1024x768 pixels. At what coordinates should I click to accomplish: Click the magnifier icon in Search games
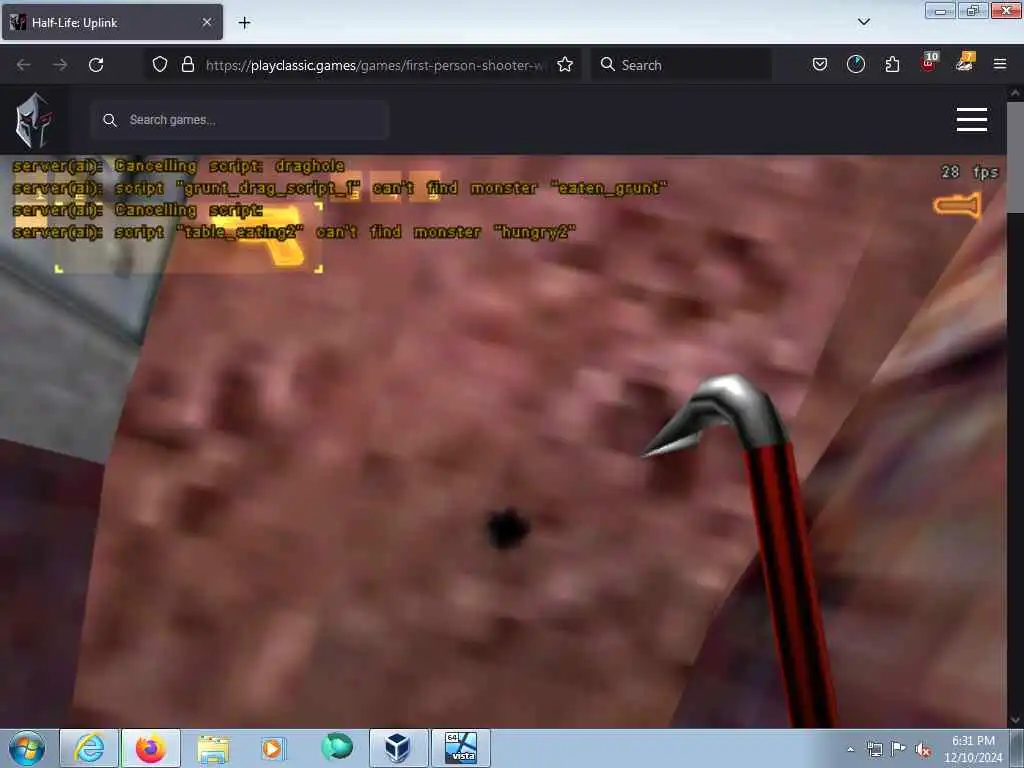coord(110,120)
